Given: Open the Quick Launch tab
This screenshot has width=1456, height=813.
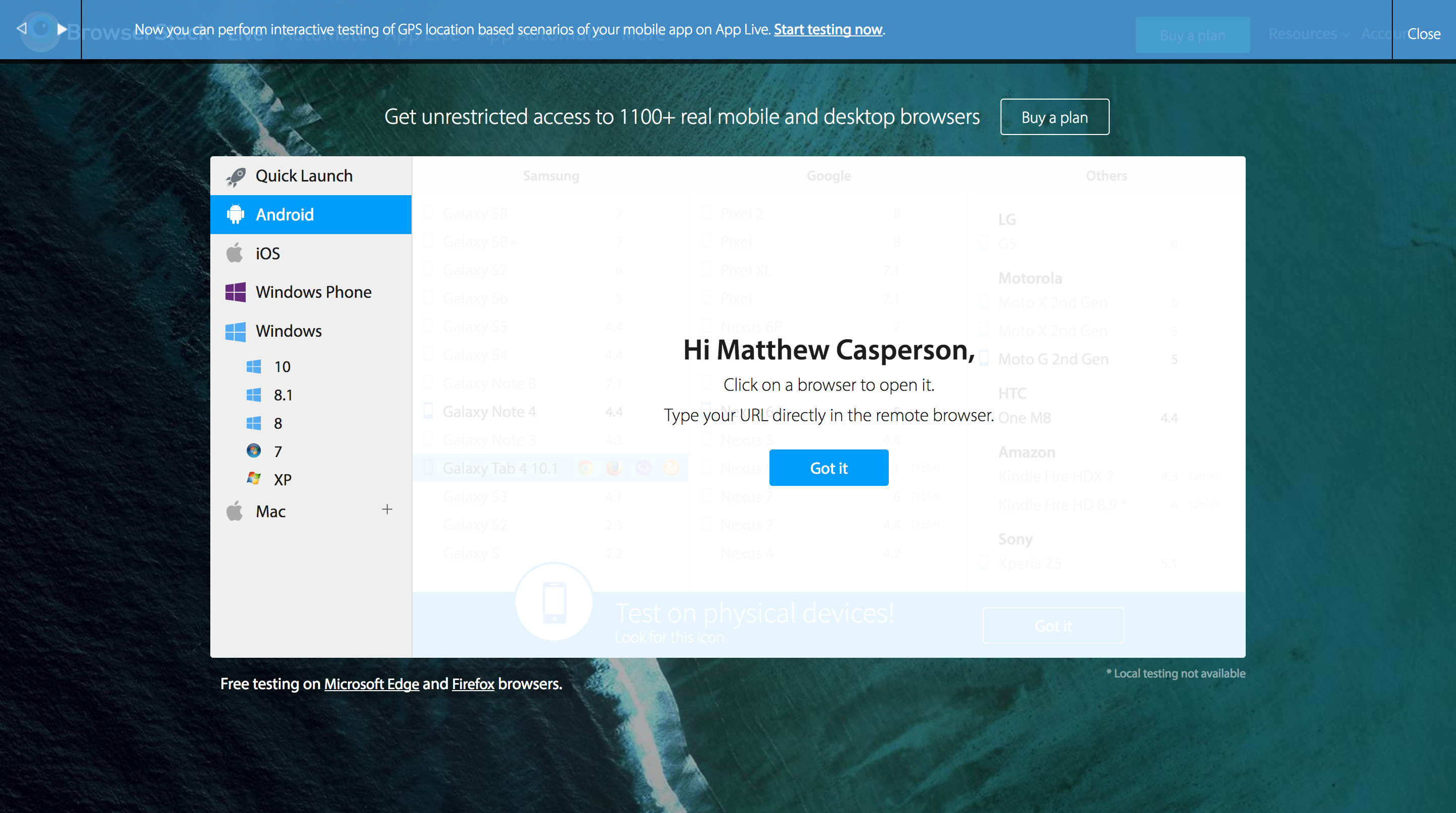Looking at the screenshot, I should (303, 176).
